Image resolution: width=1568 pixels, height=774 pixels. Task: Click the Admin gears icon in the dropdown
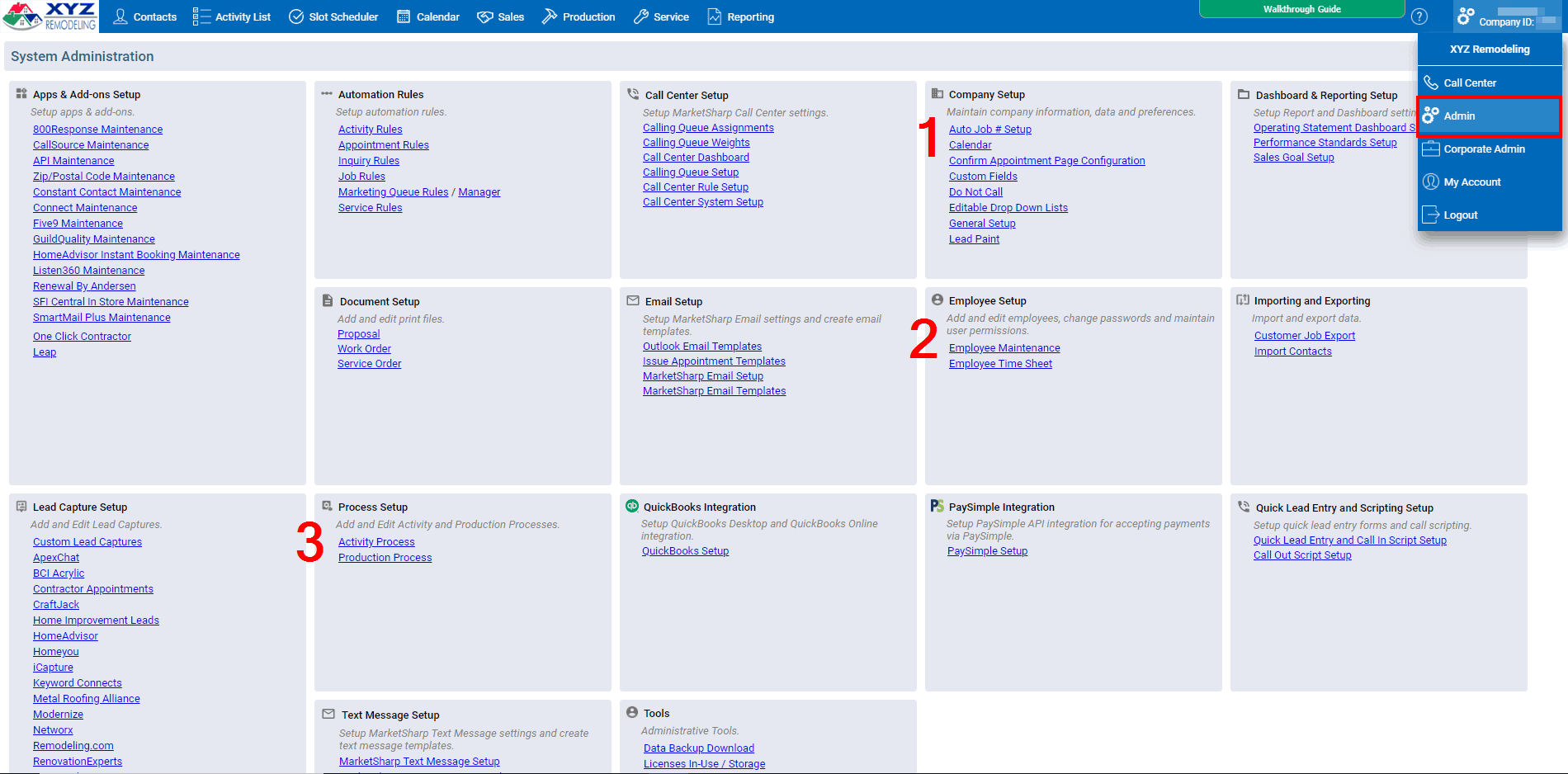(1431, 116)
